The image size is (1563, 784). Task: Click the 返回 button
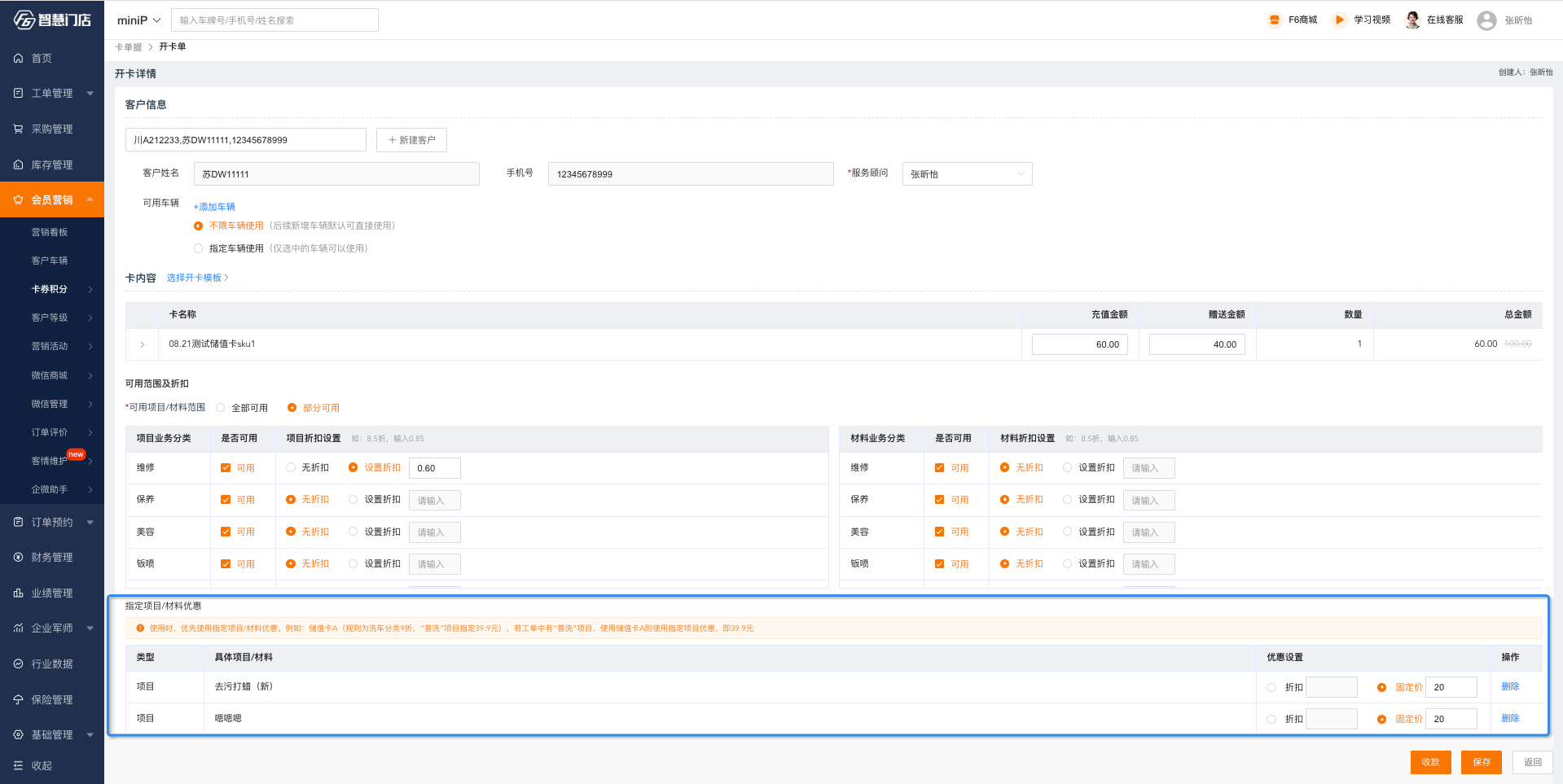click(x=1532, y=762)
